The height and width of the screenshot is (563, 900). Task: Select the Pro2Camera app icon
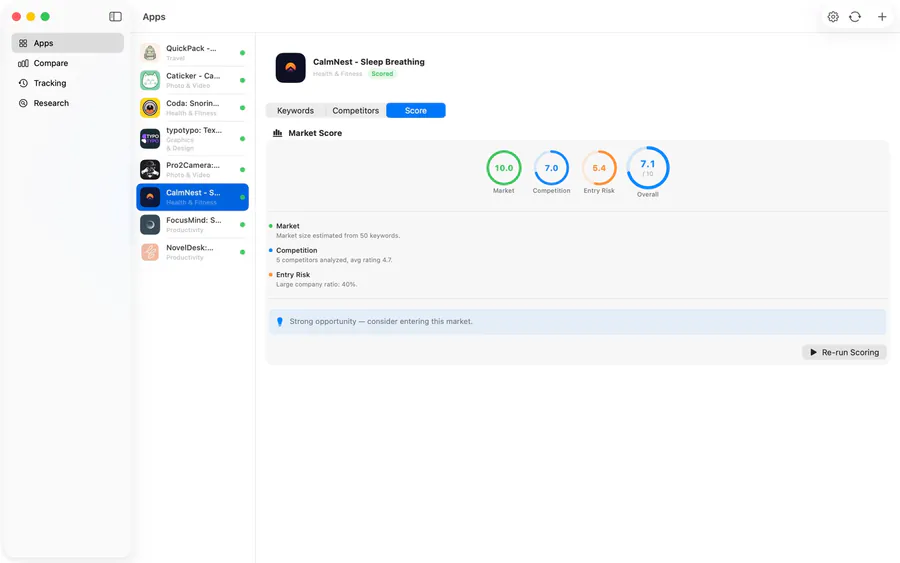150,170
